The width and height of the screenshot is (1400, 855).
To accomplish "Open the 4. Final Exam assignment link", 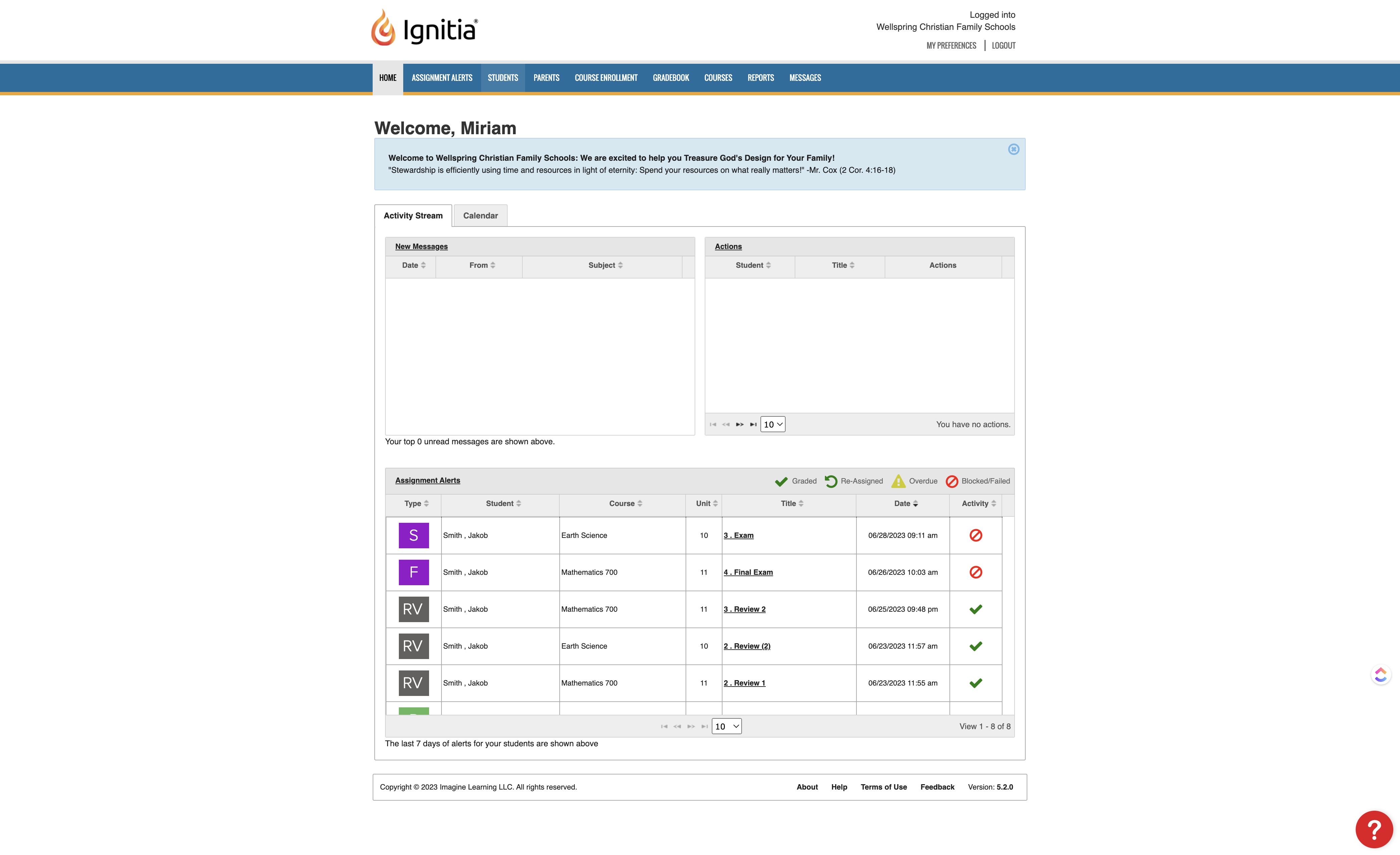I will [x=748, y=572].
